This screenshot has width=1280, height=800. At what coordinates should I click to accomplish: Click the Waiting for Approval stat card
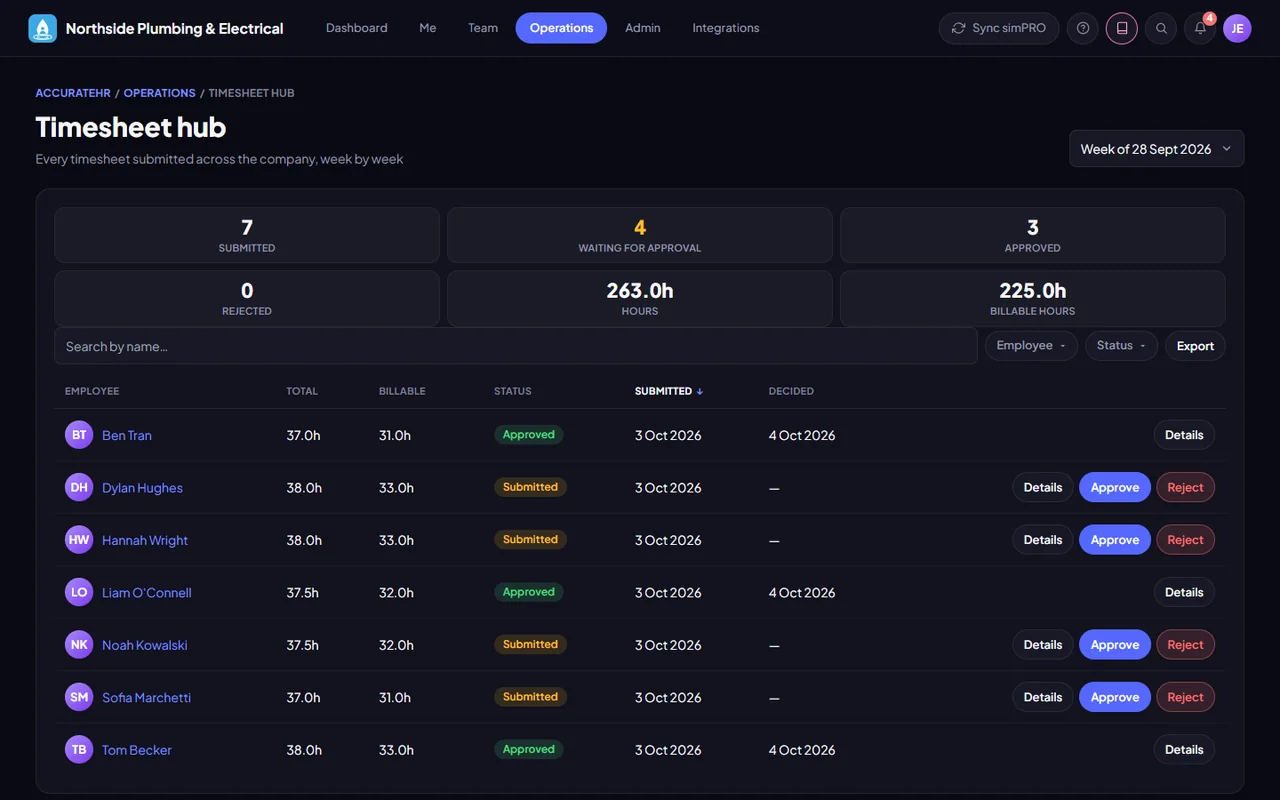point(640,235)
